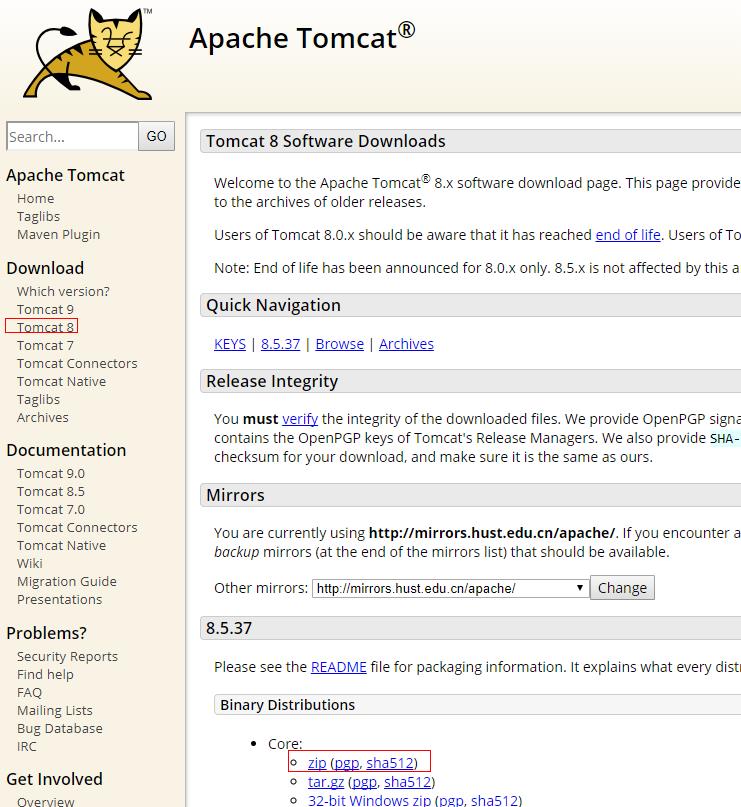Open the verify integrity link
741x807 pixels.
tap(300, 419)
